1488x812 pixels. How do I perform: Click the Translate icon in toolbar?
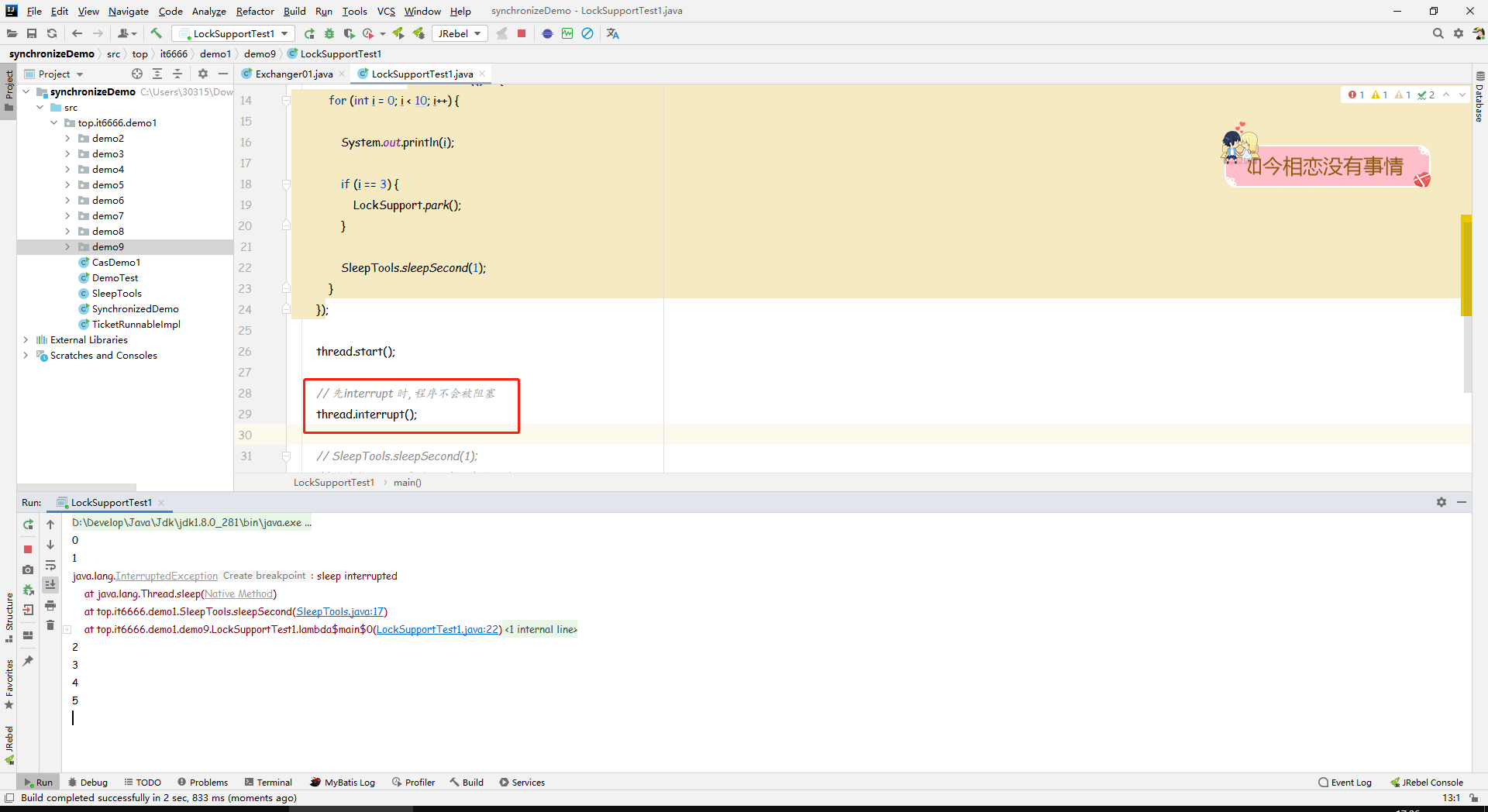click(x=613, y=33)
